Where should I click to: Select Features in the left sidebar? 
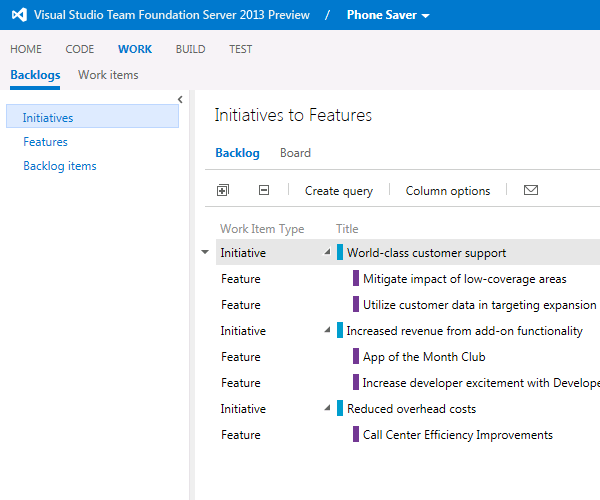pyautogui.click(x=46, y=142)
